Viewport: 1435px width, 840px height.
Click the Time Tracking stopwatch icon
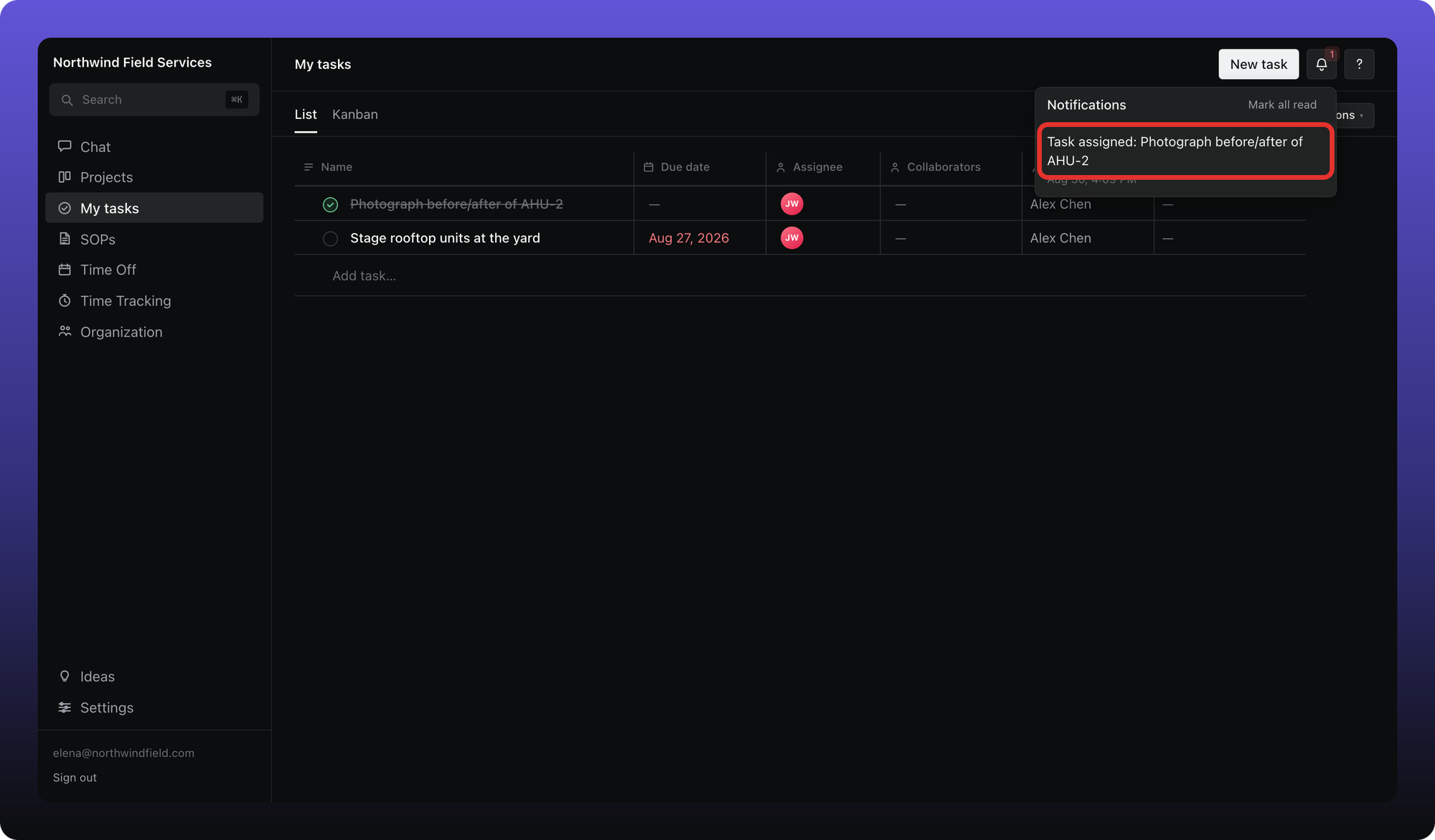65,301
